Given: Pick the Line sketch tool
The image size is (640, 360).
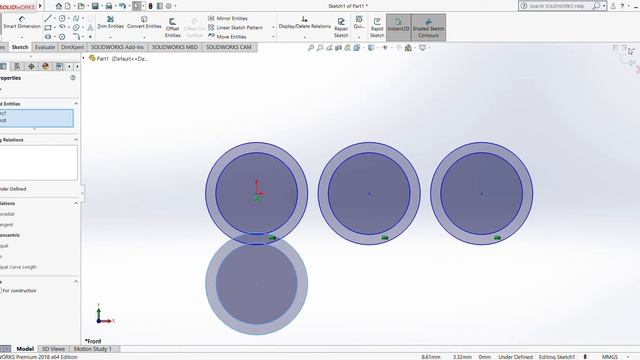Looking at the screenshot, I should [48, 18].
